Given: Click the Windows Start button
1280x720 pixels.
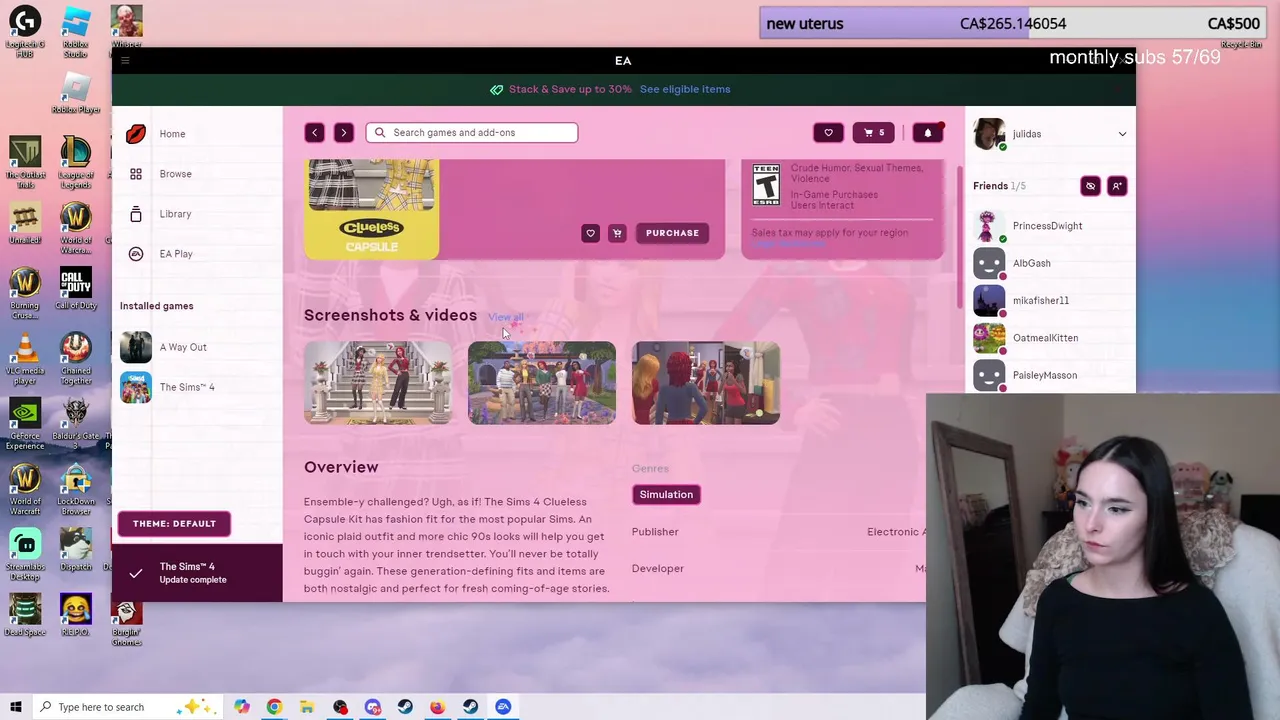Looking at the screenshot, I should (15, 707).
